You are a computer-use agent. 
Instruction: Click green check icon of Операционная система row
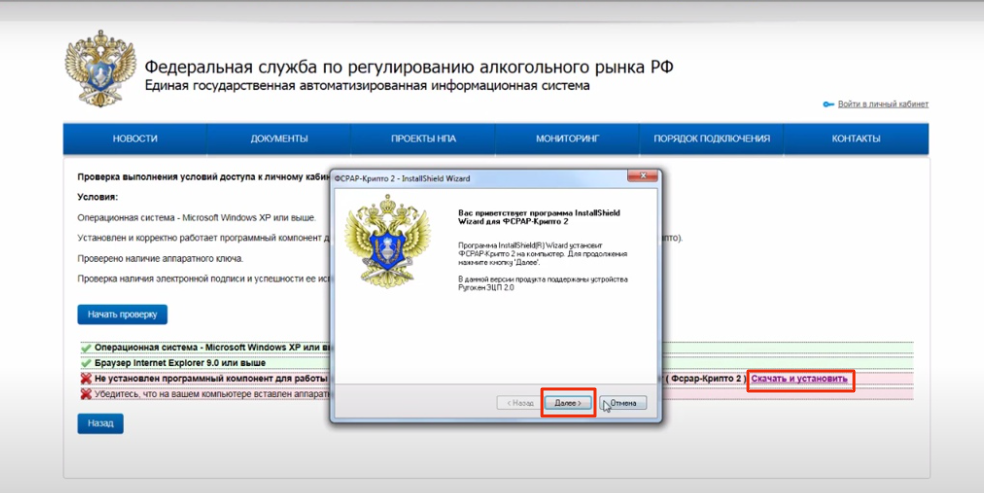click(x=86, y=347)
